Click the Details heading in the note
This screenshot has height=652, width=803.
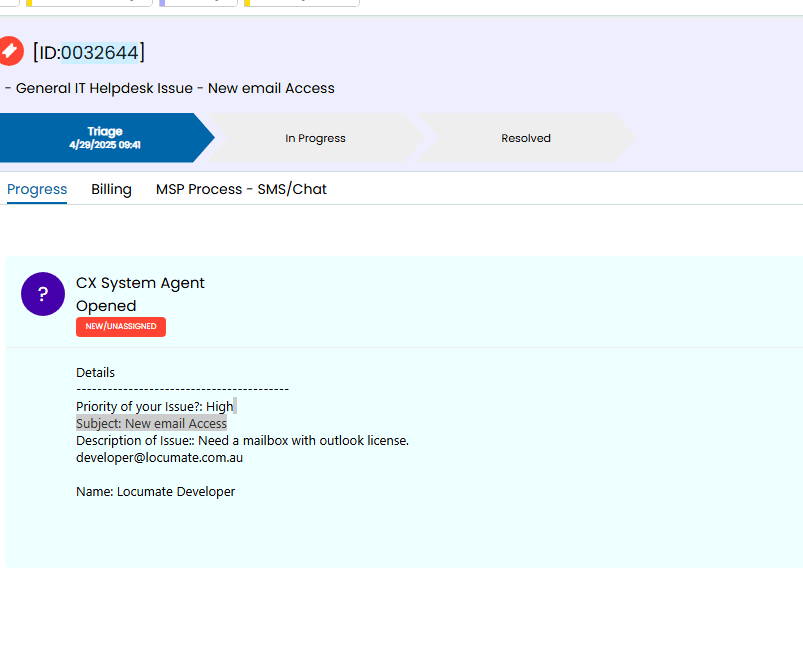pos(95,372)
